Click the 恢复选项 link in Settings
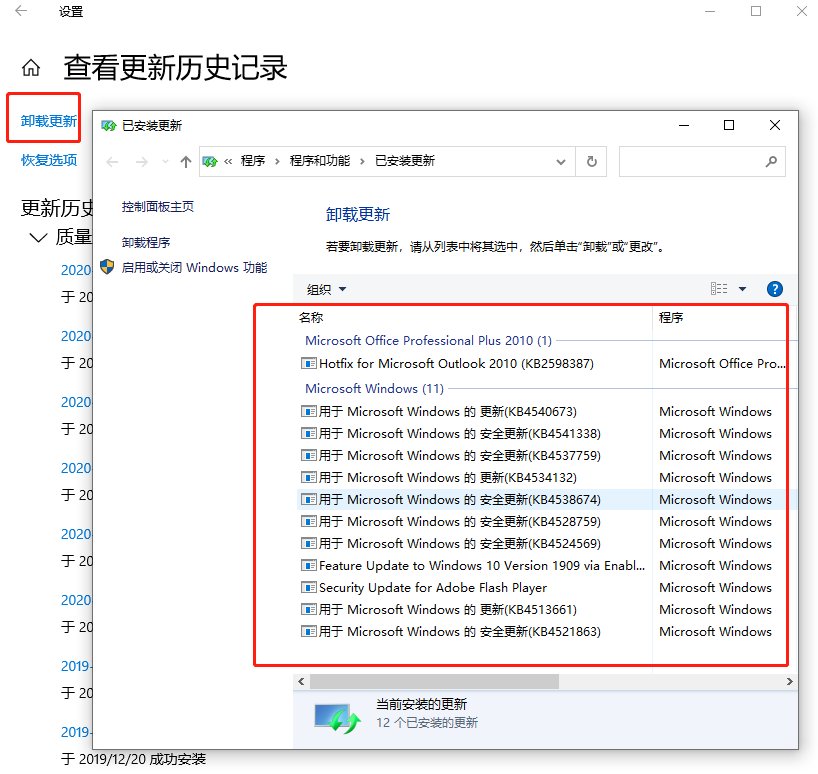Viewport: 818px width, 774px height. [x=49, y=160]
